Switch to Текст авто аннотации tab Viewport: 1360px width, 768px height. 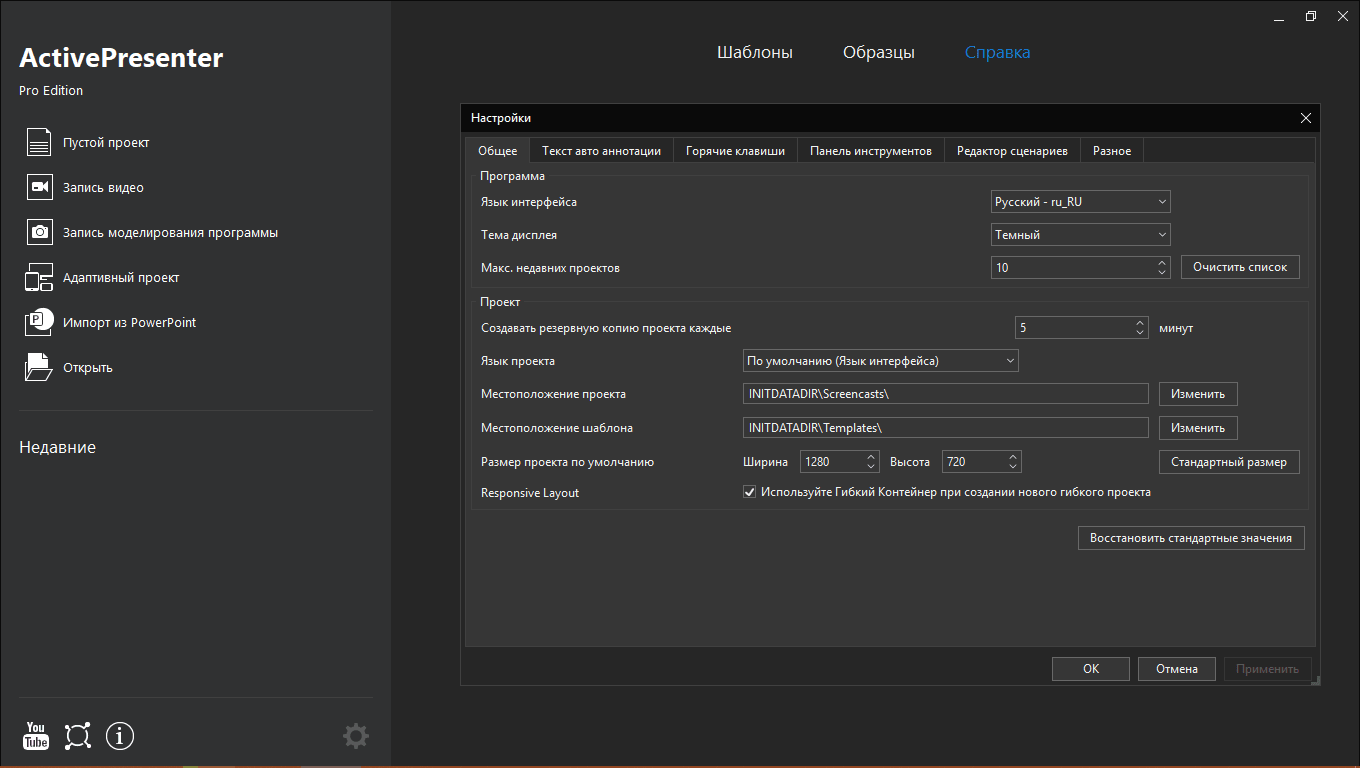601,151
